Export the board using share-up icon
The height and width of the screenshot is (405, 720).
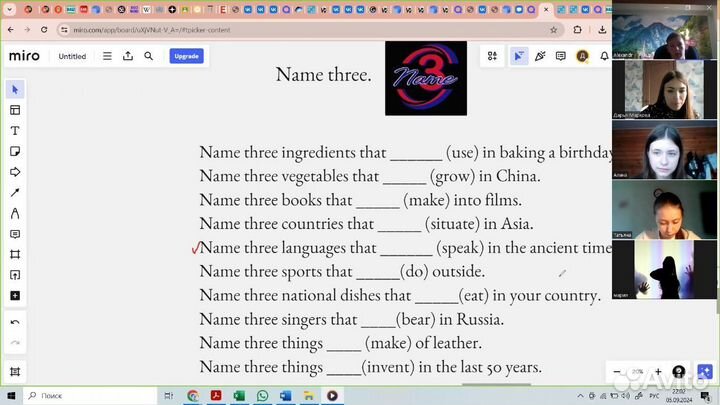coord(128,56)
